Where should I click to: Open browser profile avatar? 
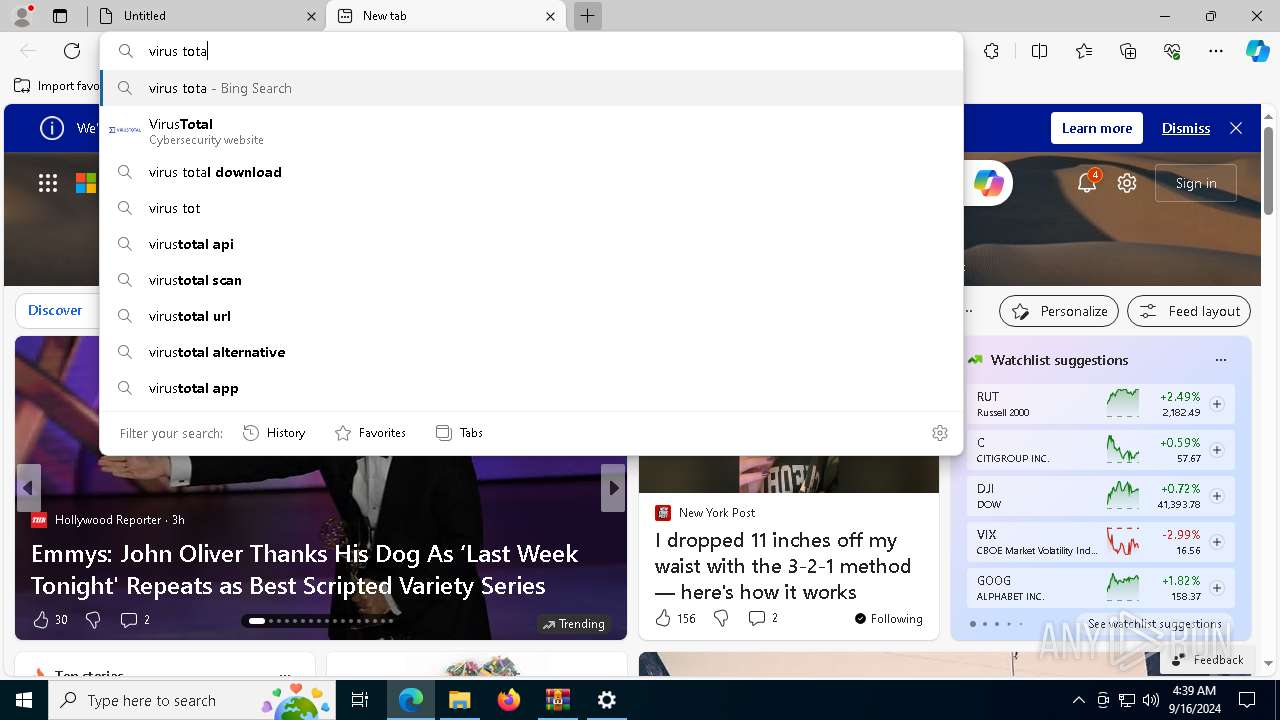click(x=22, y=16)
